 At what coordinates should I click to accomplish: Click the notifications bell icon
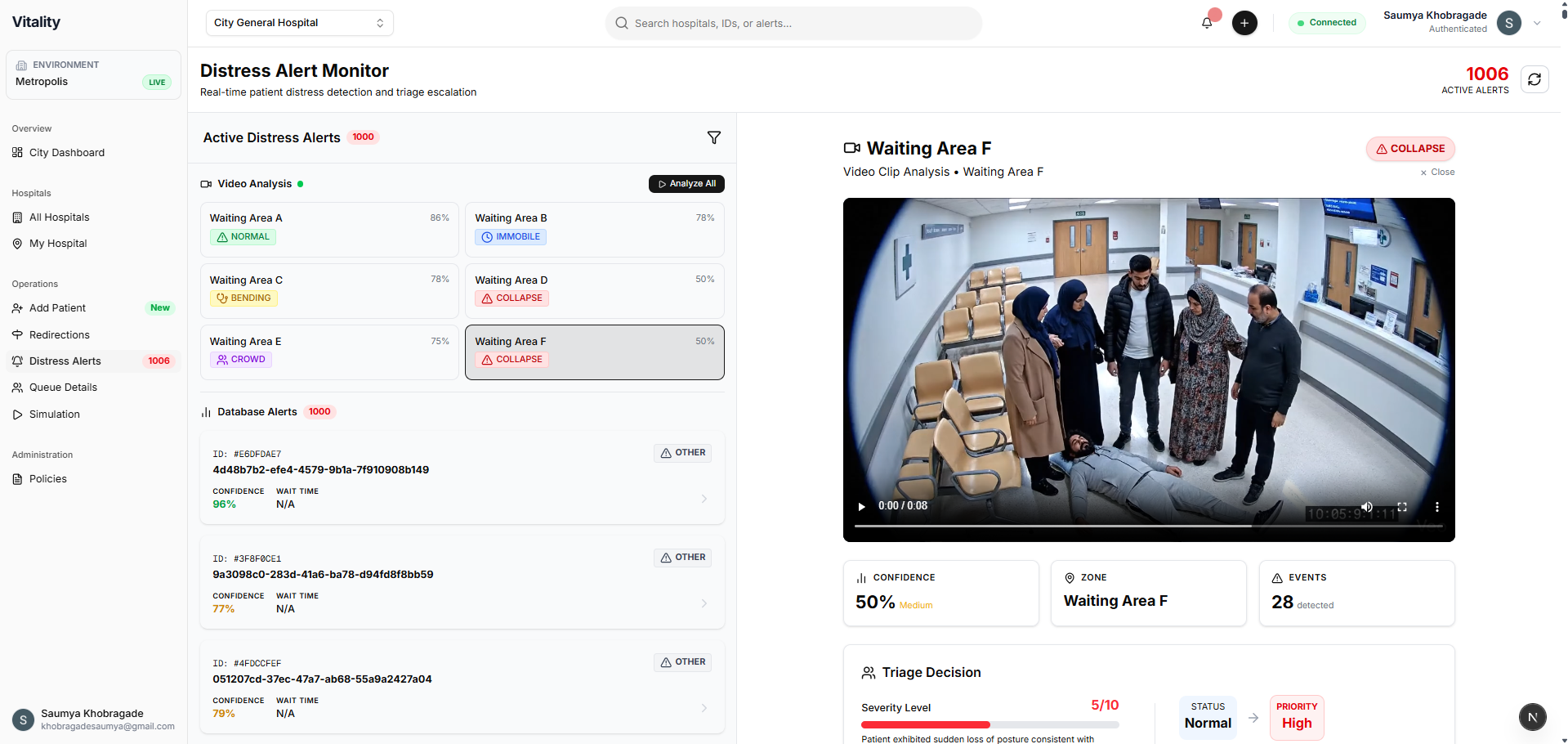(x=1207, y=23)
